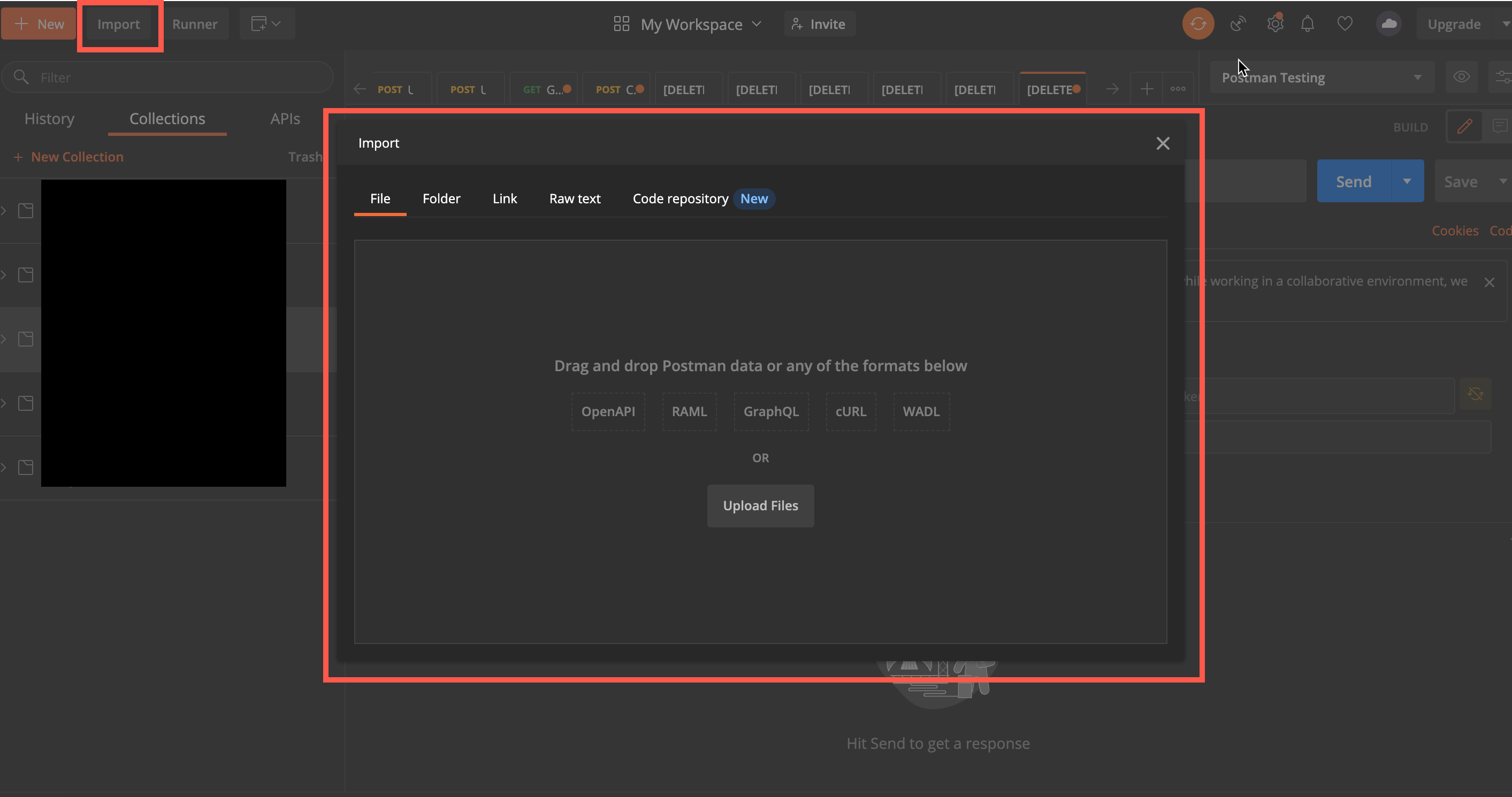Switch to build mode pencil icon
This screenshot has height=797, width=1512.
1464,126
